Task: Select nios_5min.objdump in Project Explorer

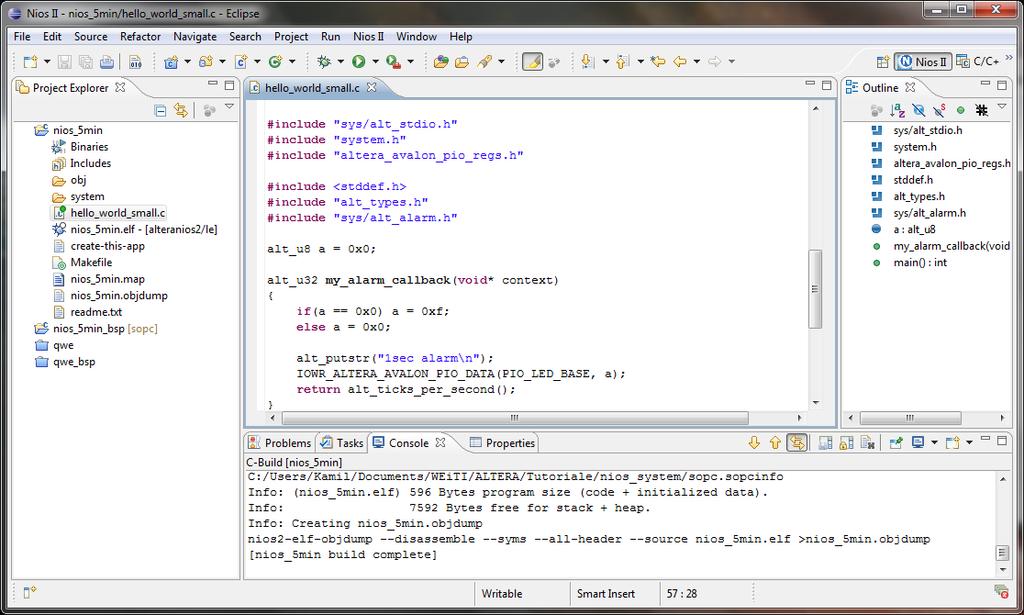Action: click(x=119, y=295)
